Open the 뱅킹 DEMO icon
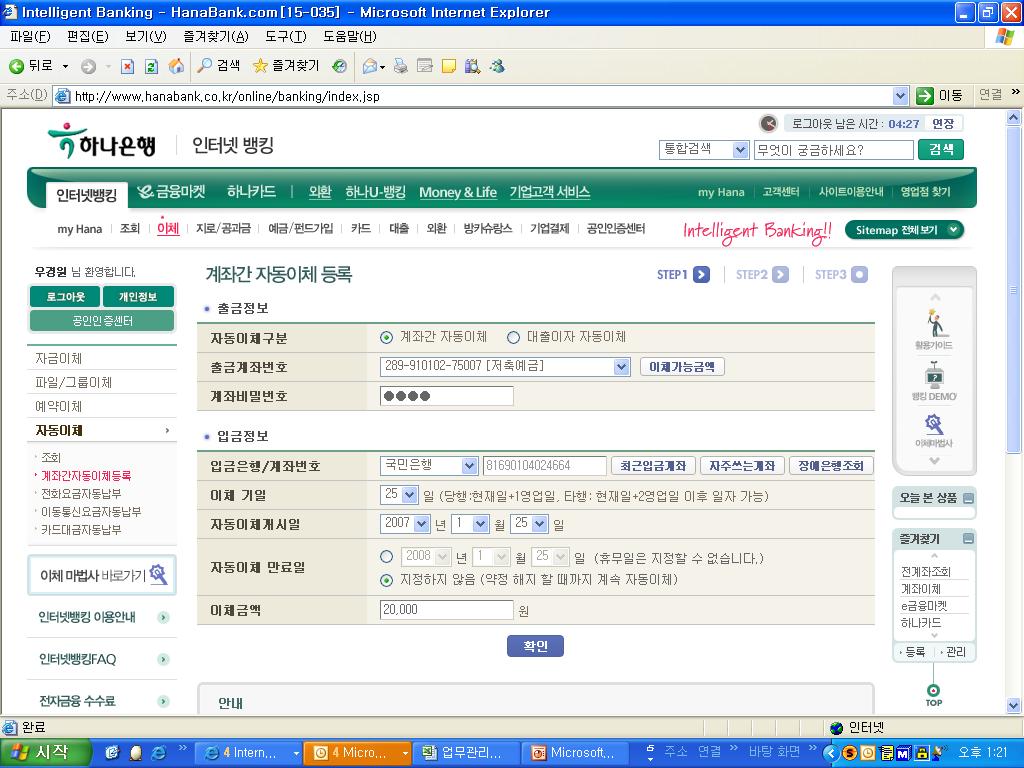Screen dimensions: 1024x768 [933, 381]
